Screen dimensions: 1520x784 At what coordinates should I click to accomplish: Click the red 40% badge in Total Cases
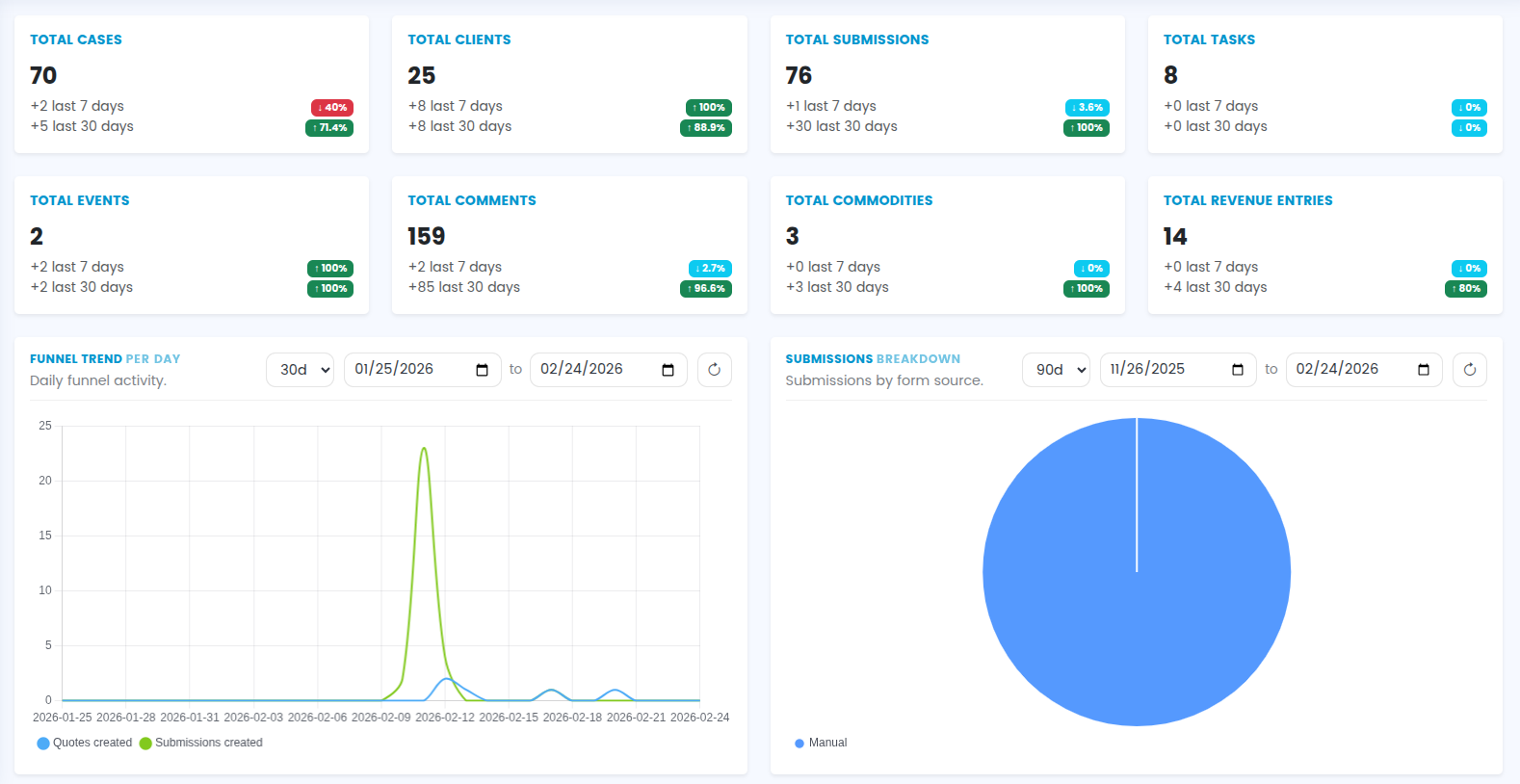(x=331, y=108)
